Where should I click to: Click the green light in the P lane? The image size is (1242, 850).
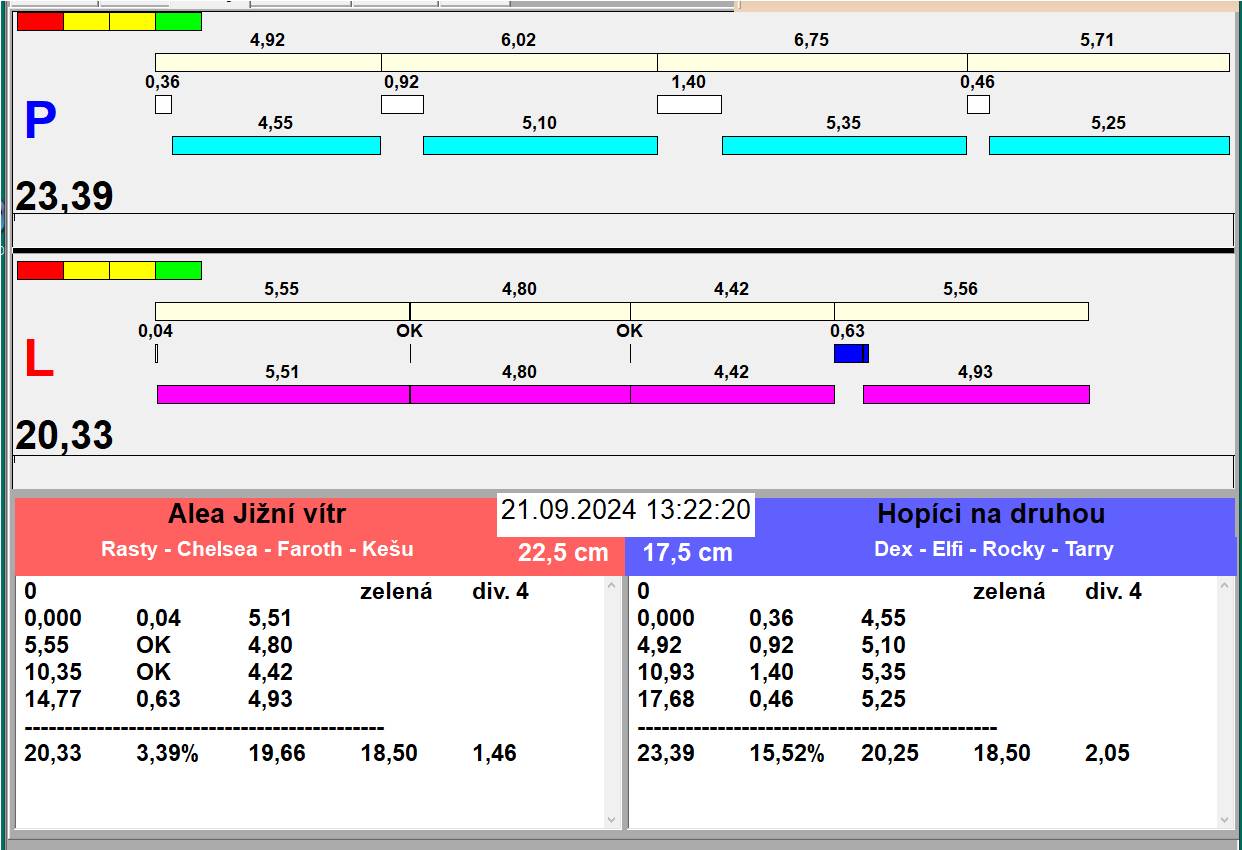pos(179,21)
